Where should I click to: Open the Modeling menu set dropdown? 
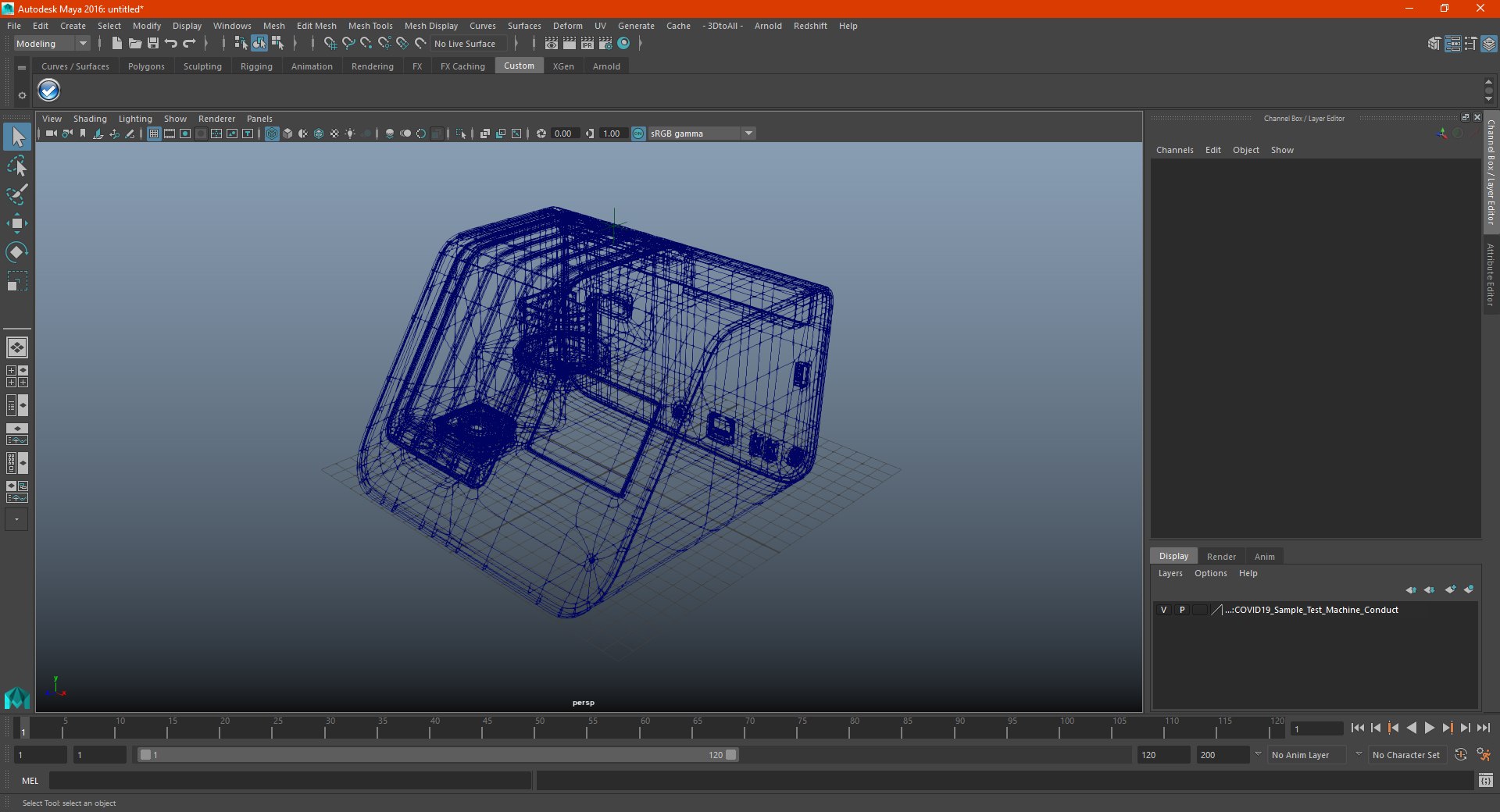pyautogui.click(x=52, y=44)
